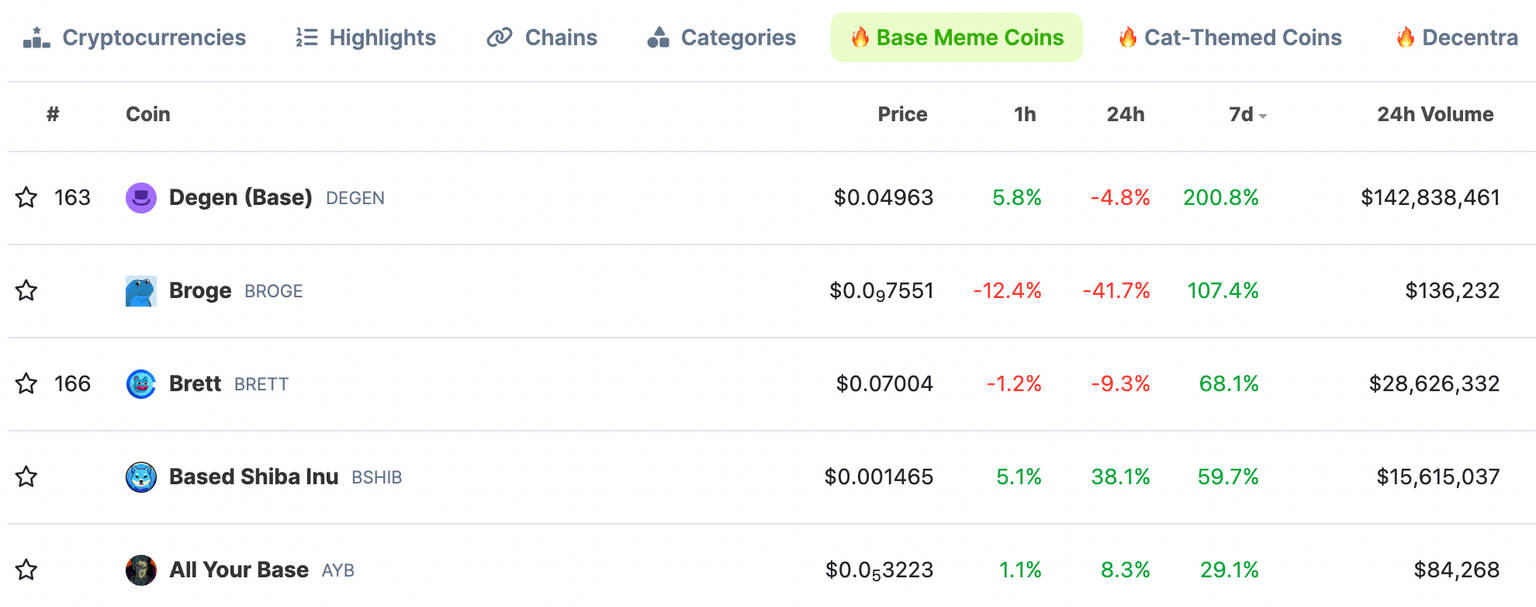Toggle the favorite star for Broge
Viewport: 1536px width, 607px height.
27,291
